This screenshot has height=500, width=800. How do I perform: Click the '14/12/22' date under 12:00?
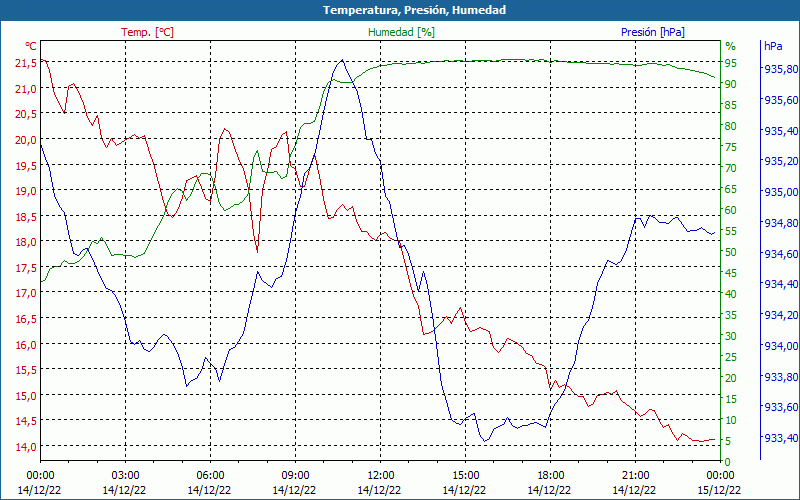point(380,490)
